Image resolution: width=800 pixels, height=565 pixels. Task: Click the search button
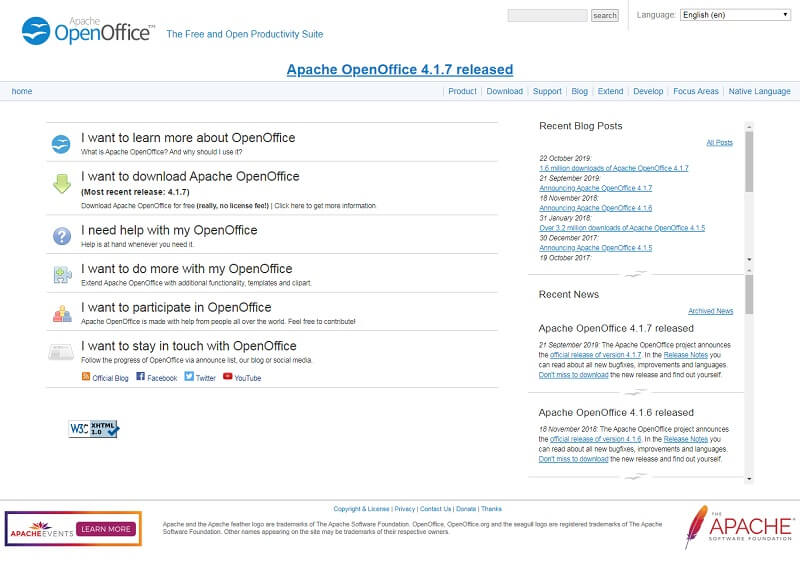click(605, 15)
